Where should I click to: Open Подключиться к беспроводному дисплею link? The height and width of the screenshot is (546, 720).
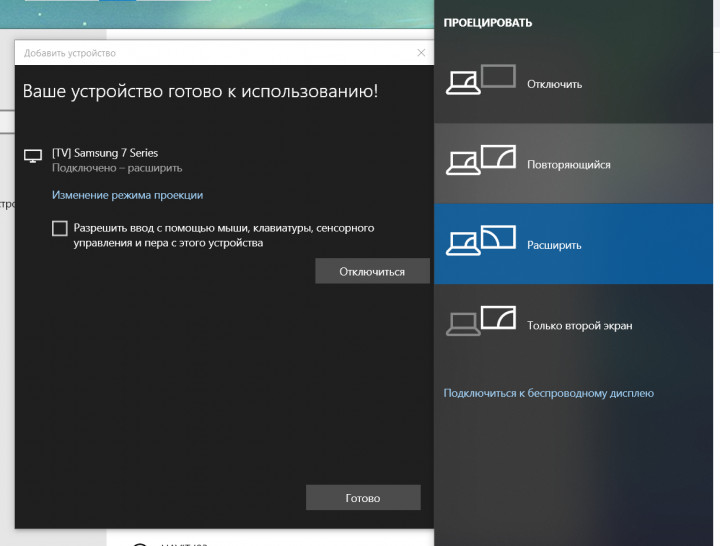(548, 394)
